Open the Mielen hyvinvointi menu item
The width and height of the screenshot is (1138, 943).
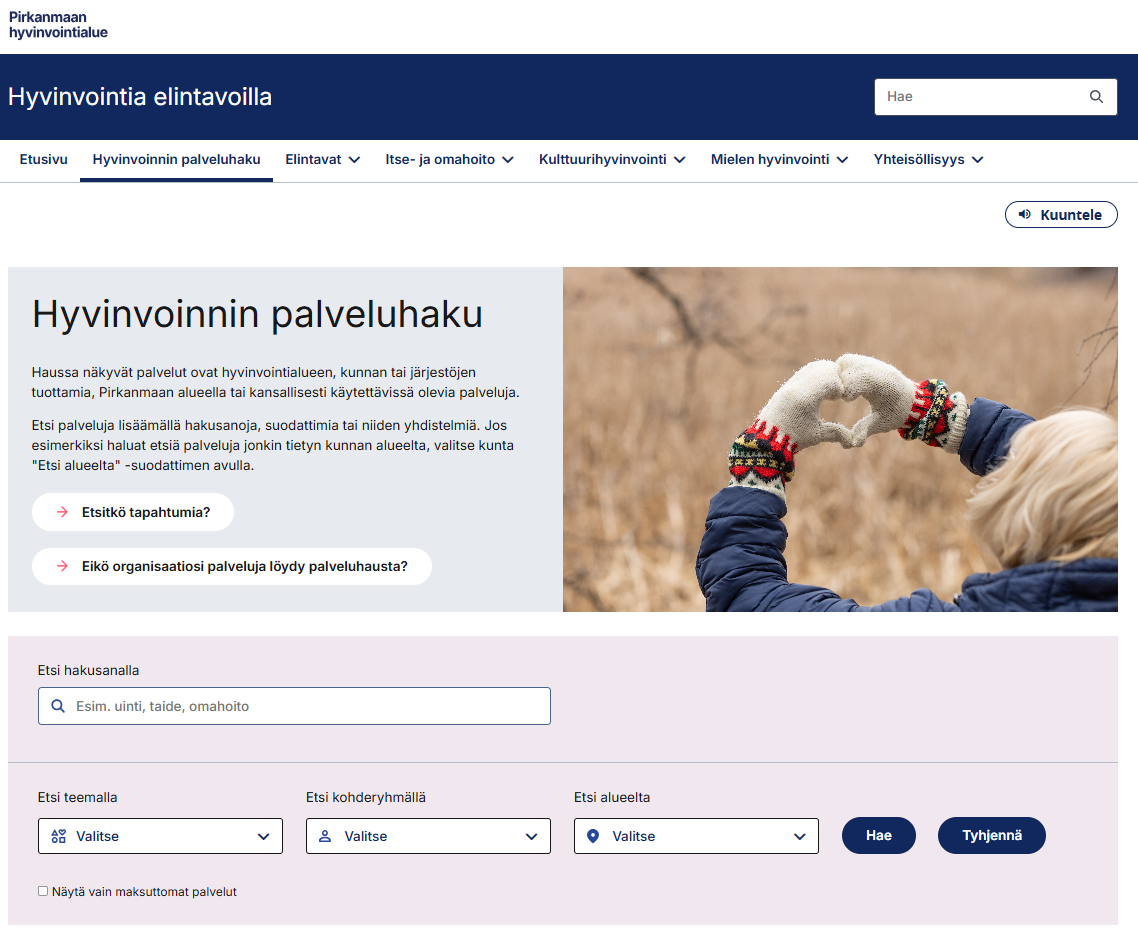pyautogui.click(x=770, y=160)
